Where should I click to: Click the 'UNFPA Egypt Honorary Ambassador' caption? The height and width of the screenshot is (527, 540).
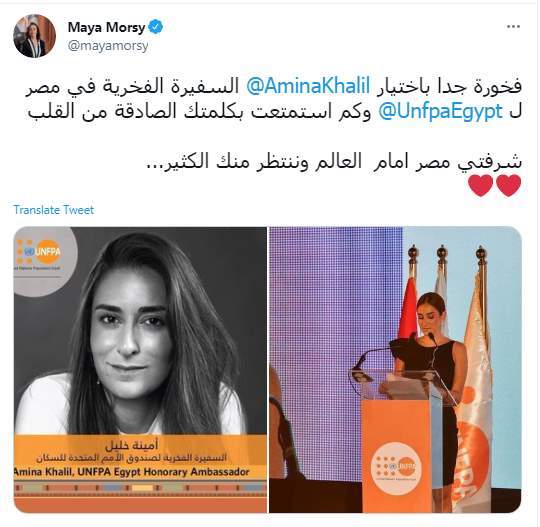click(x=163, y=472)
